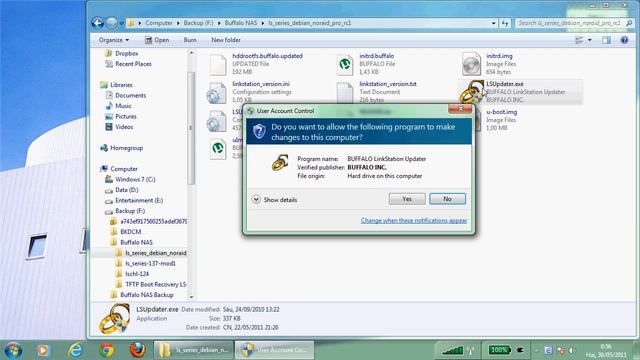Click change view icon in toolbar
This screenshot has width=640, height=360.
click(579, 40)
